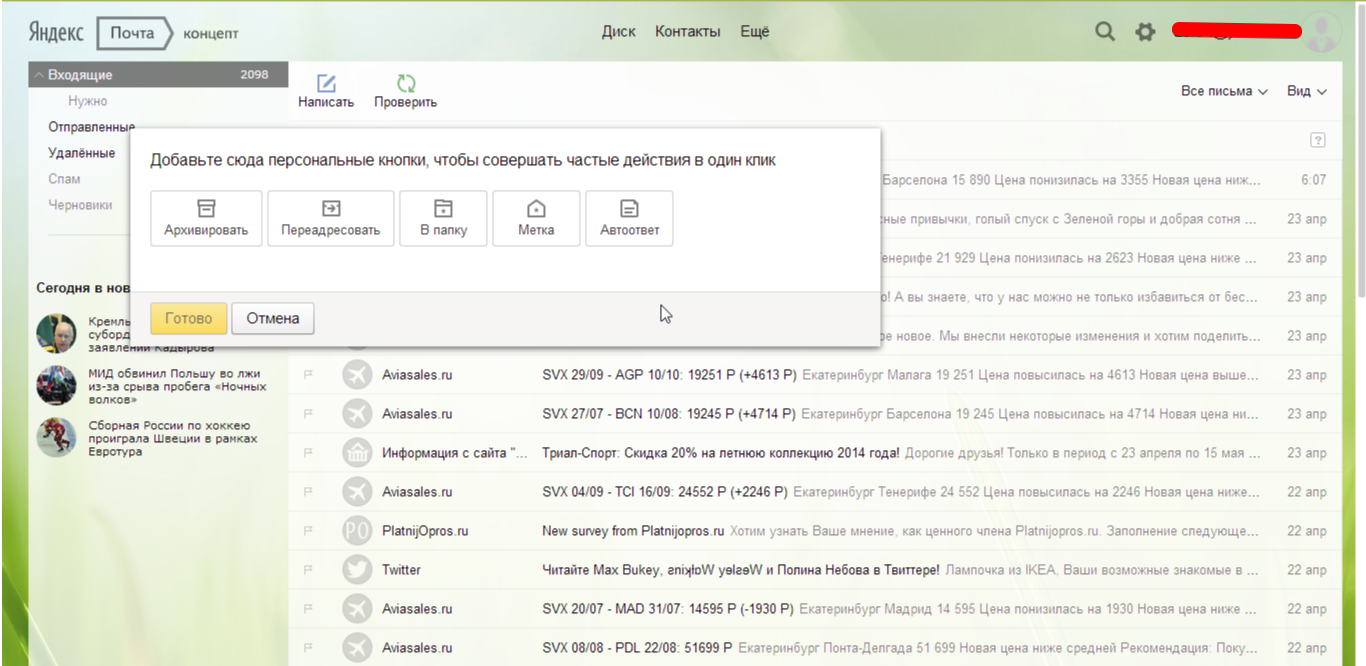
Task: Confirm with the Готово button
Action: click(189, 318)
